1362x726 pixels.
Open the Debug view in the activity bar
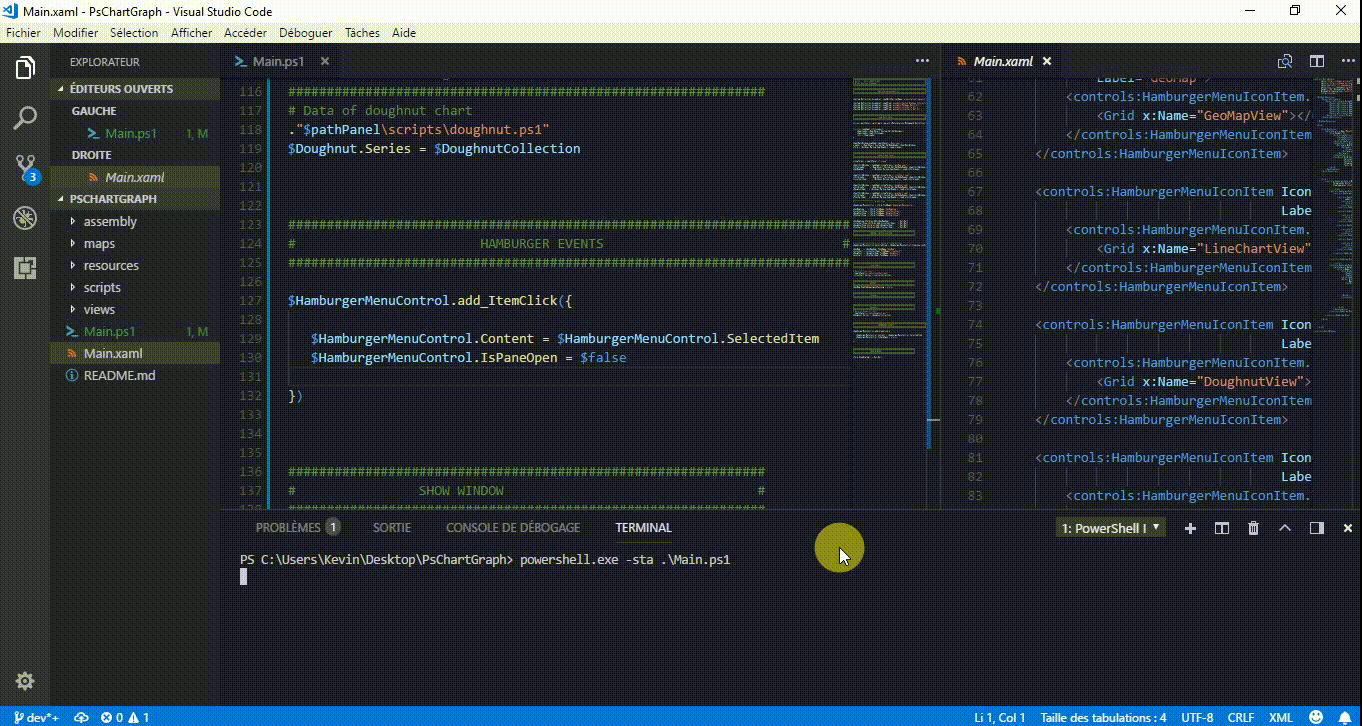[x=24, y=218]
